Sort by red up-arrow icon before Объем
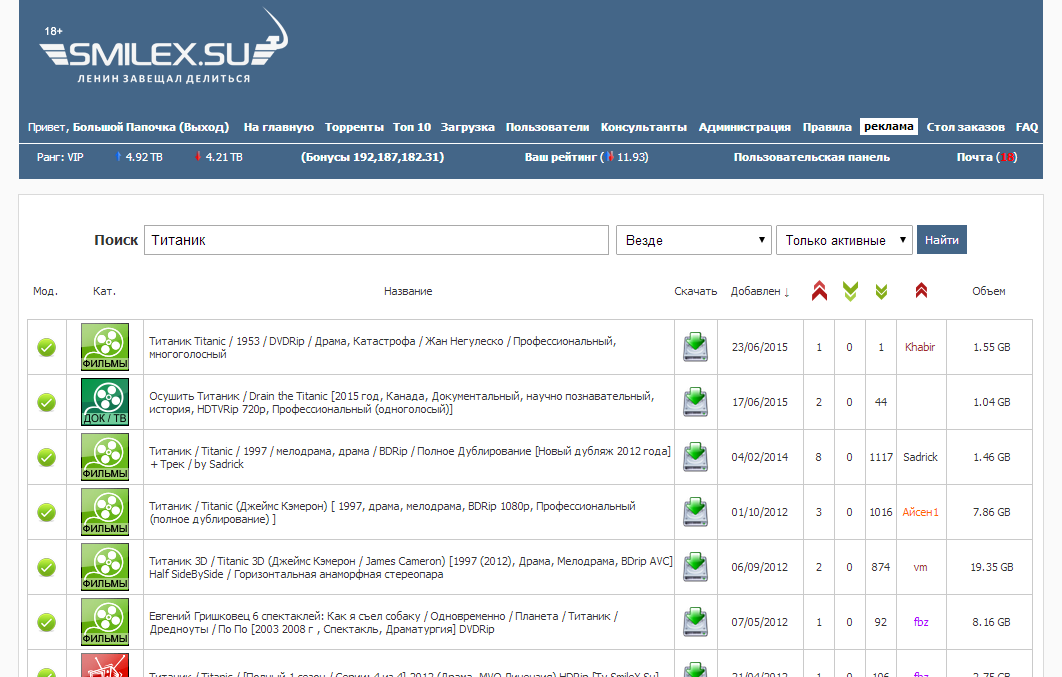 click(x=921, y=291)
